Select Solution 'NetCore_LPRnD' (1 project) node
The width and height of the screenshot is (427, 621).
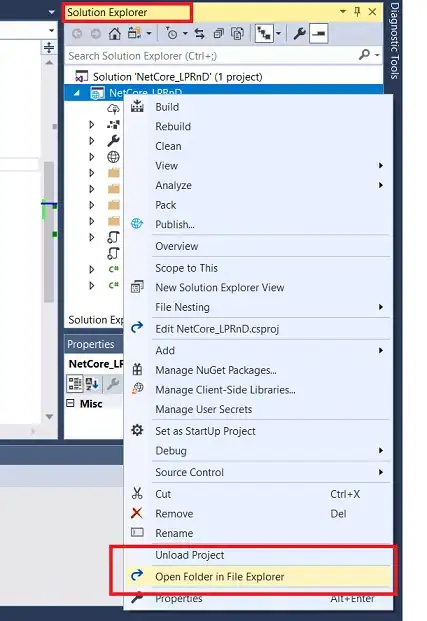tap(177, 76)
